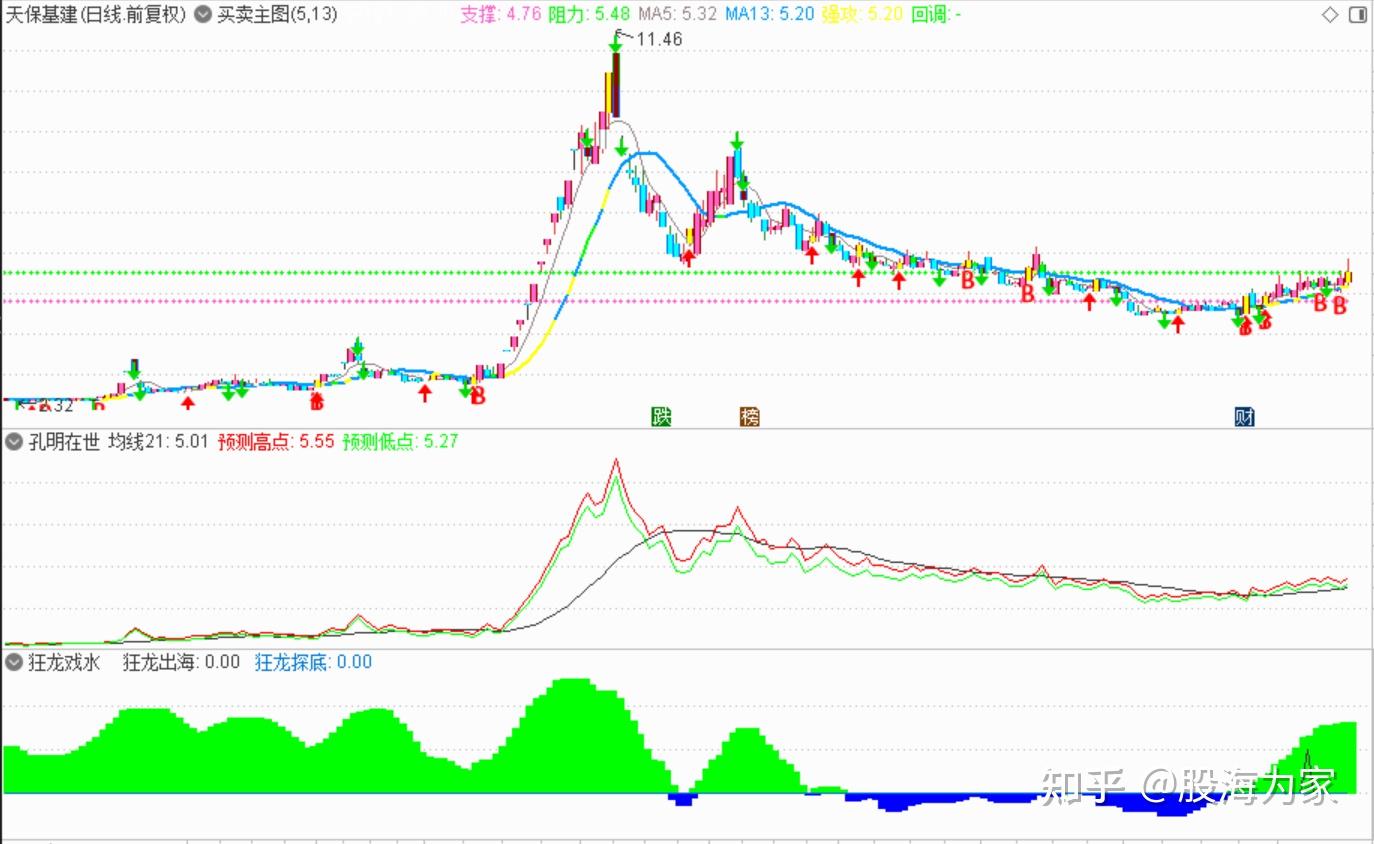Viewport: 1374px width, 844px height.
Task: Select the 天保基建(日线.前复权) chart title
Action: [96, 15]
